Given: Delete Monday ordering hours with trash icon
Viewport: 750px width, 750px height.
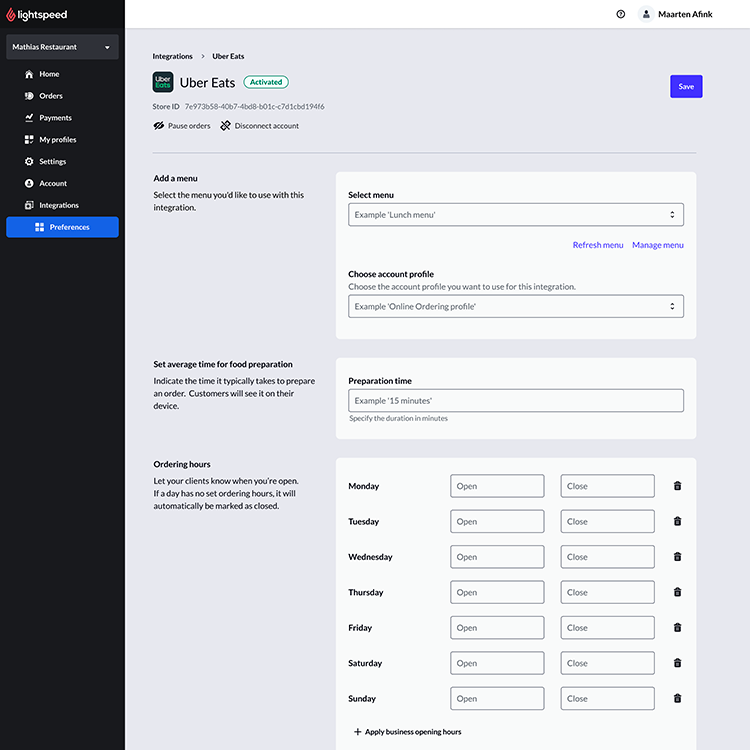Looking at the screenshot, I should point(677,486).
